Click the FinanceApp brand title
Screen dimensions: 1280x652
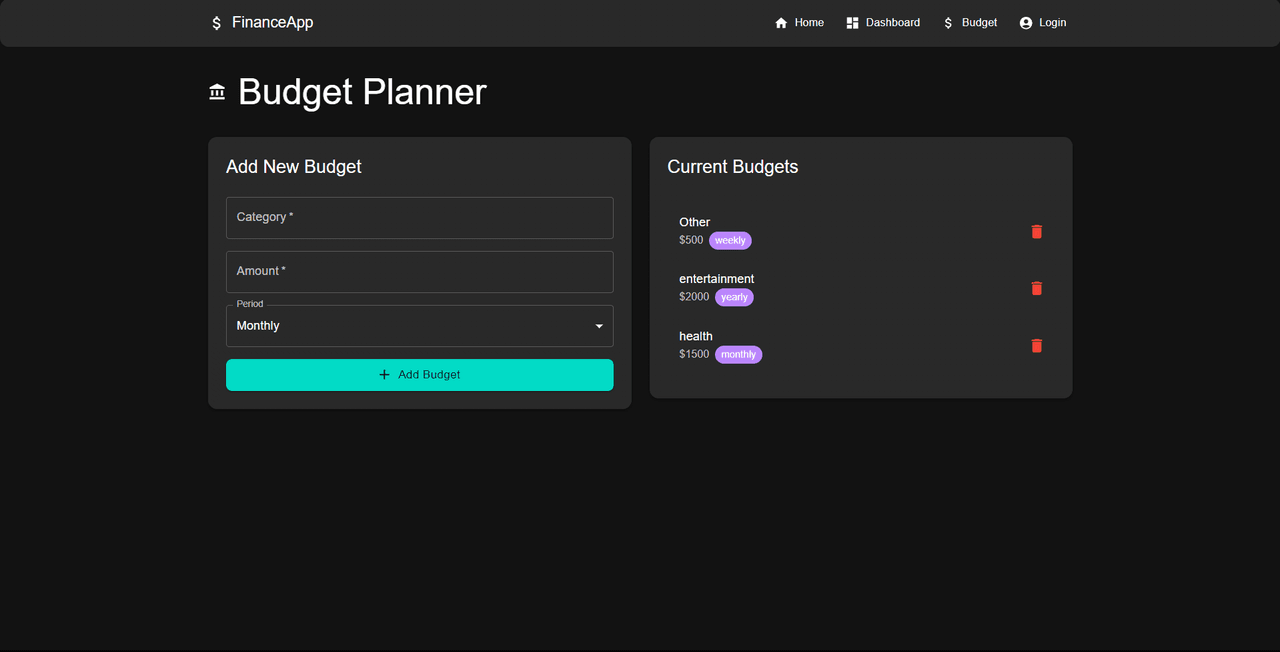click(x=272, y=22)
